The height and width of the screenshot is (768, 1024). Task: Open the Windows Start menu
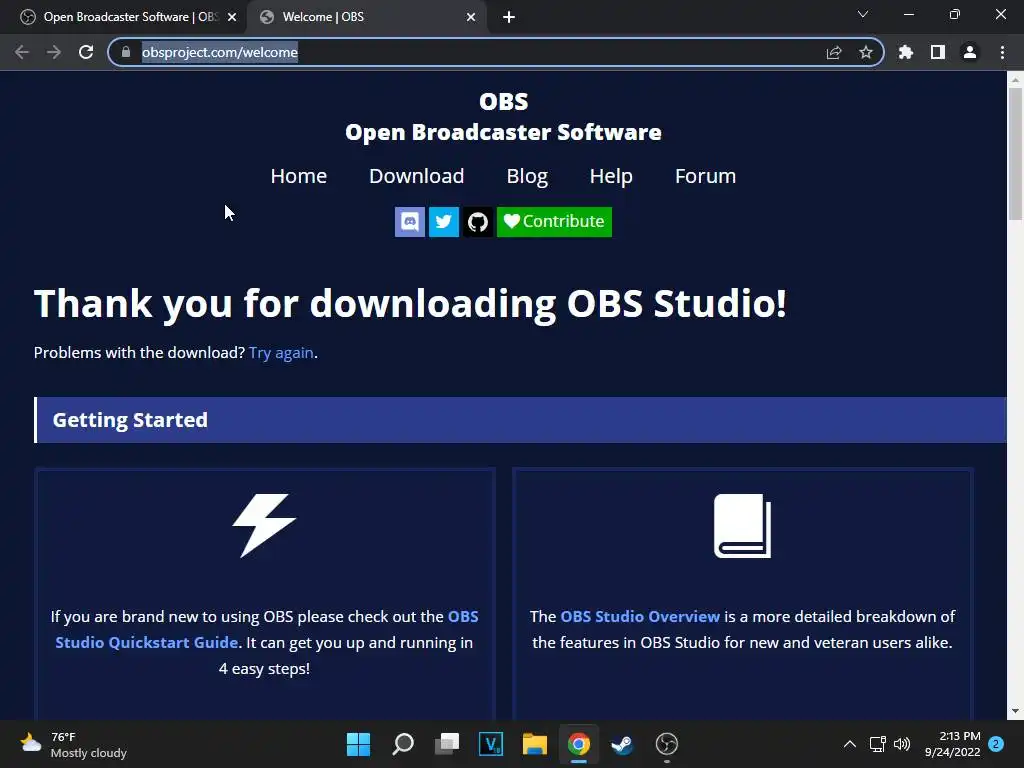point(358,744)
